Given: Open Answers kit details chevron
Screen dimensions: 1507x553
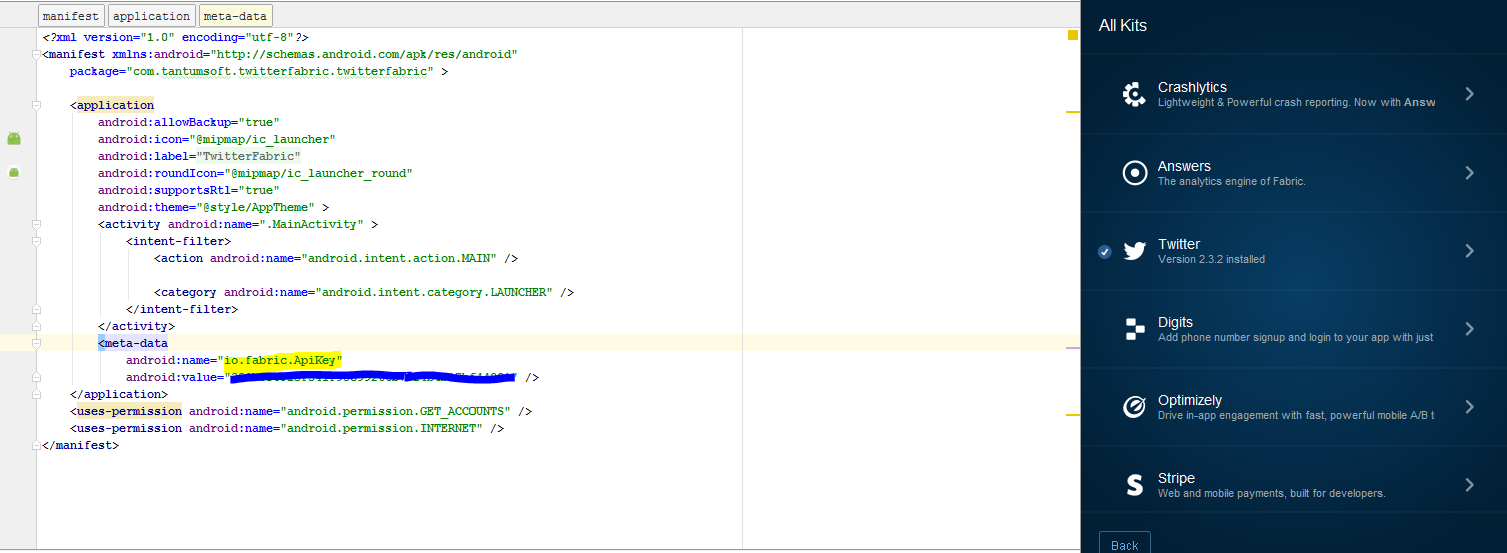Looking at the screenshot, I should (x=1469, y=172).
